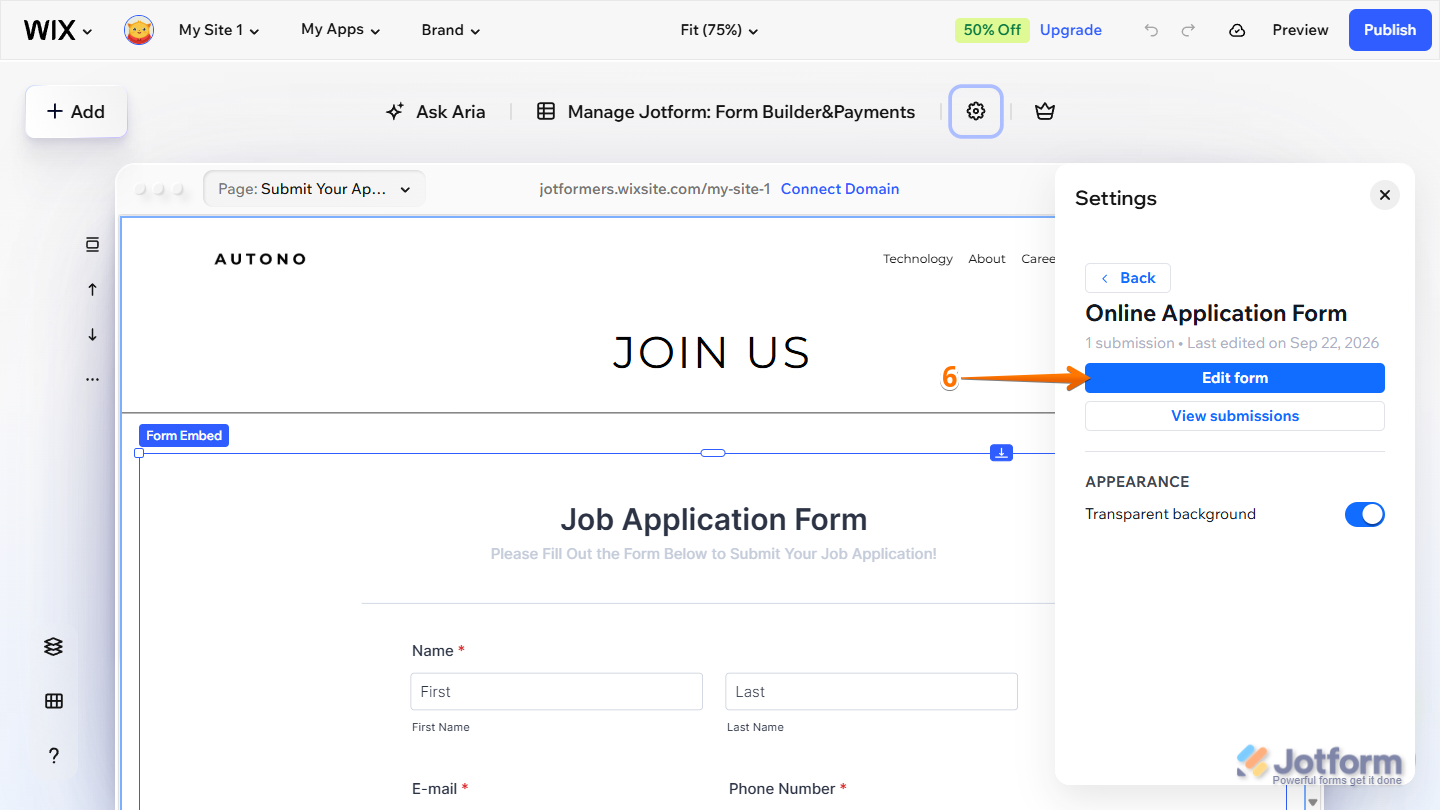Open Ask Aria assistant

coord(435,112)
